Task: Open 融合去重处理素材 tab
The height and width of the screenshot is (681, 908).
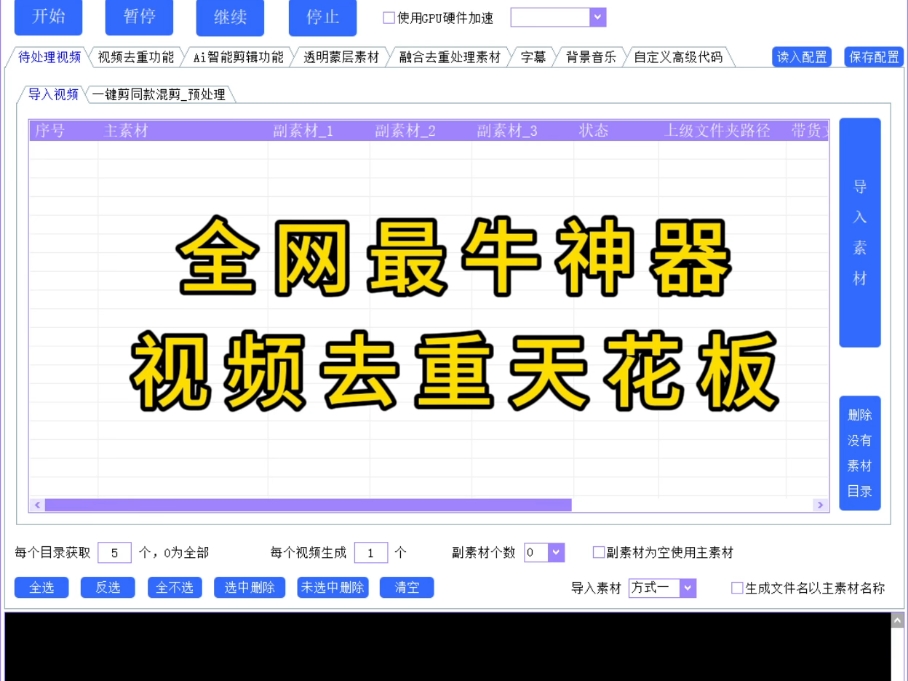Action: pos(449,57)
